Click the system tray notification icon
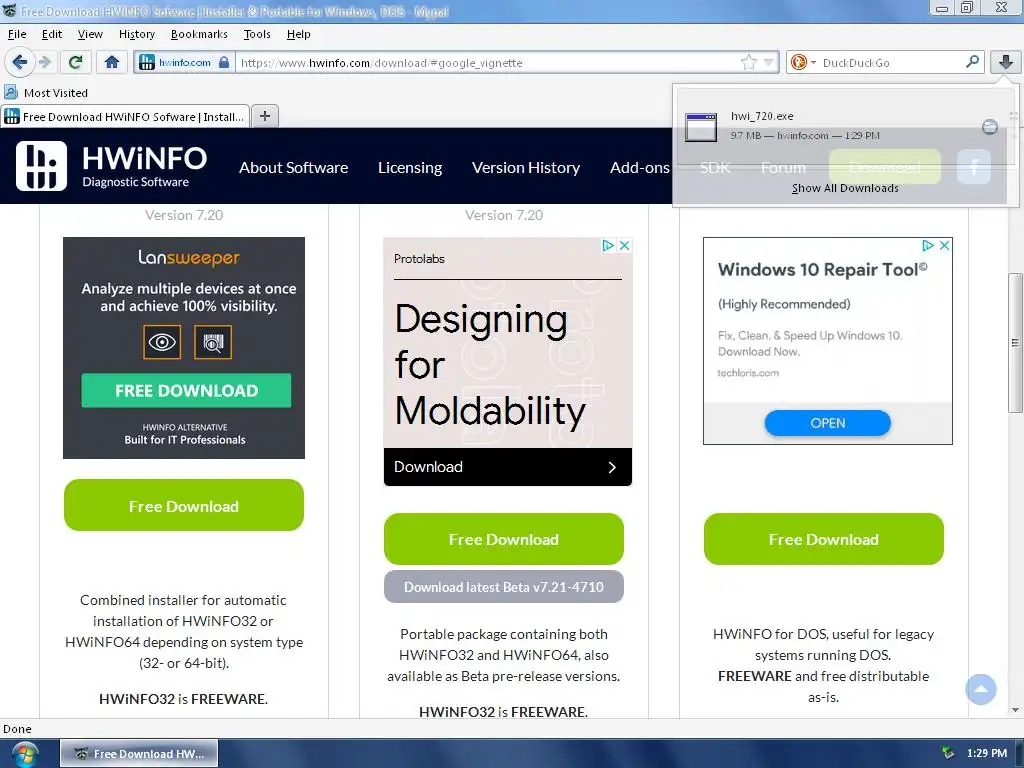This screenshot has height=768, width=1024. pos(948,753)
